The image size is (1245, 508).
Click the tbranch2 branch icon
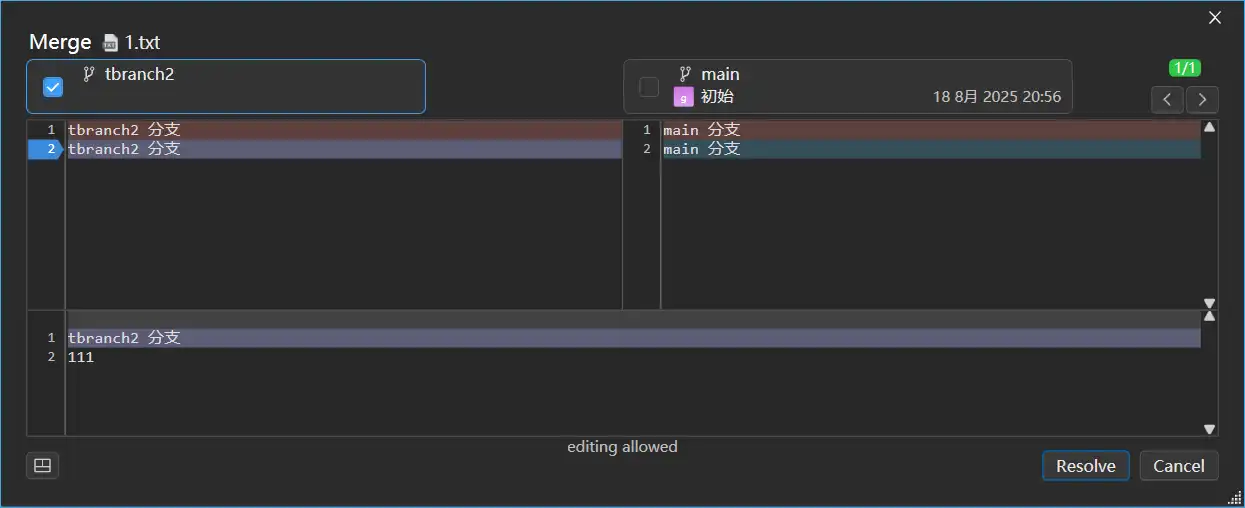(88, 74)
